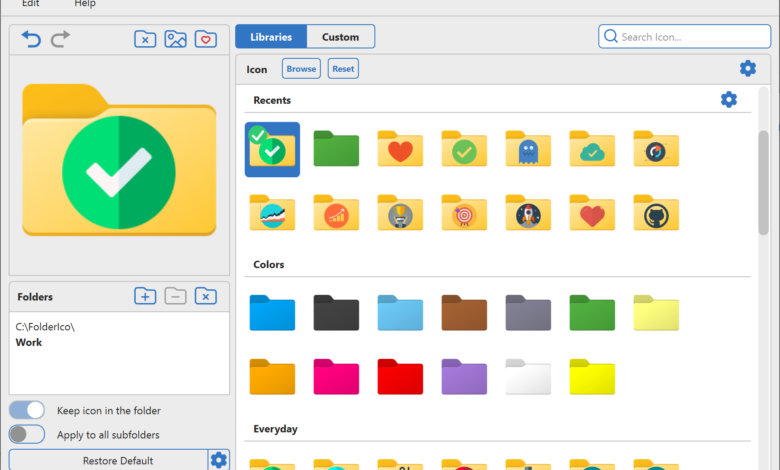Pick the red folder color
The width and height of the screenshot is (780, 470).
click(x=400, y=377)
